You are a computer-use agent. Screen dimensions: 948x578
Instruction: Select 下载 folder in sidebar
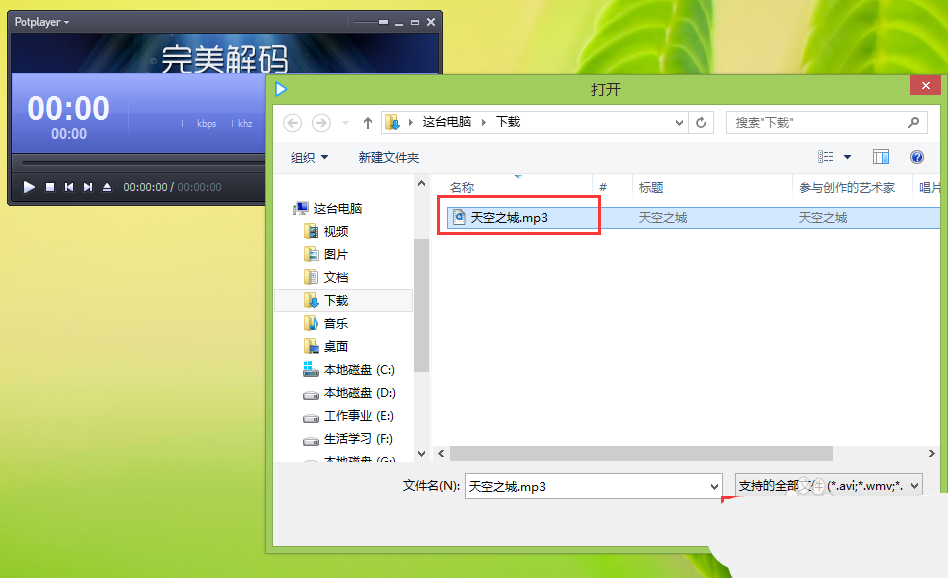[x=343, y=300]
